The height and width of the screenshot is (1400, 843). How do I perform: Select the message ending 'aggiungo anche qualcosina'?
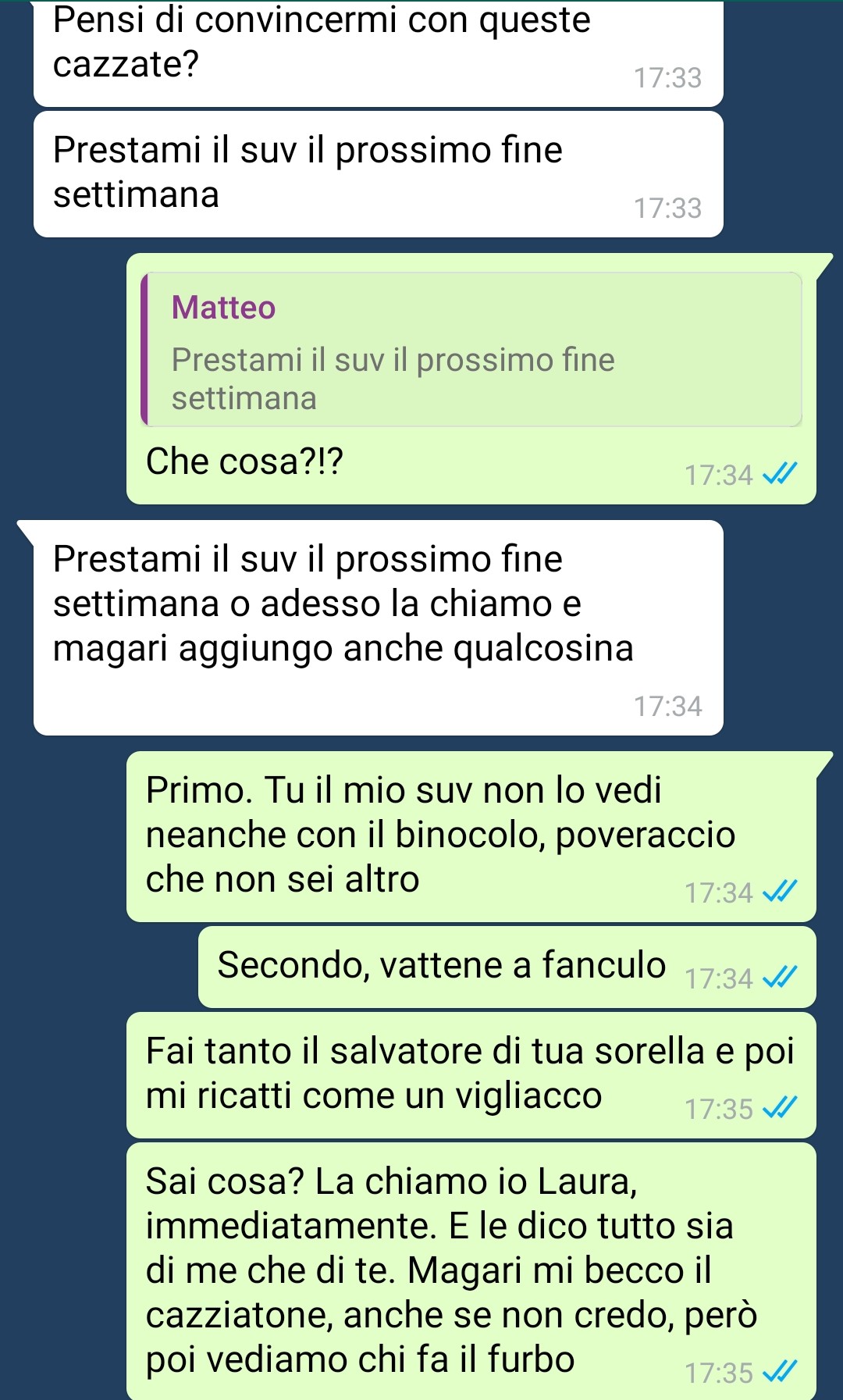379,628
